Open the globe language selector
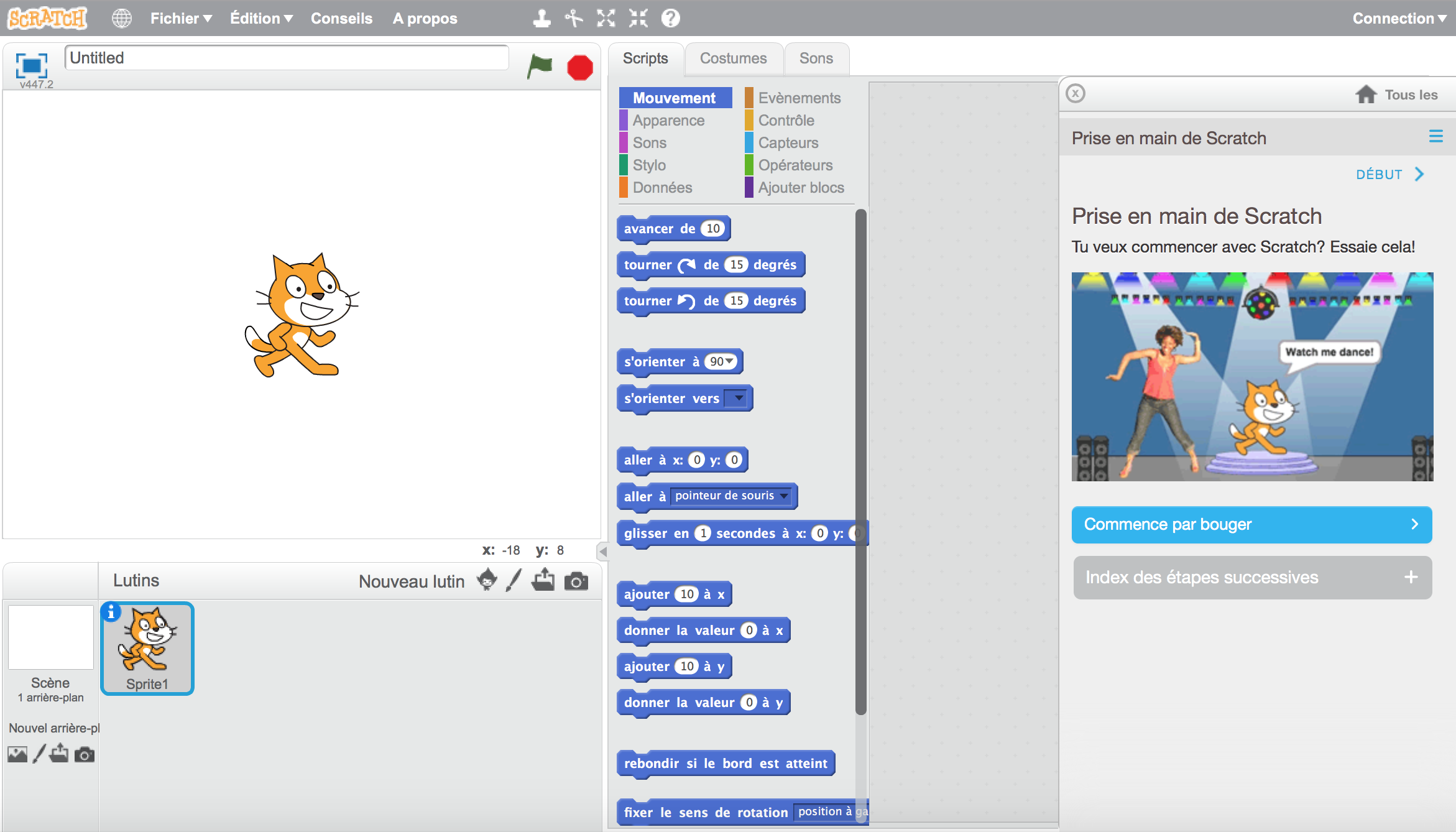The height and width of the screenshot is (832, 1456). [x=122, y=19]
